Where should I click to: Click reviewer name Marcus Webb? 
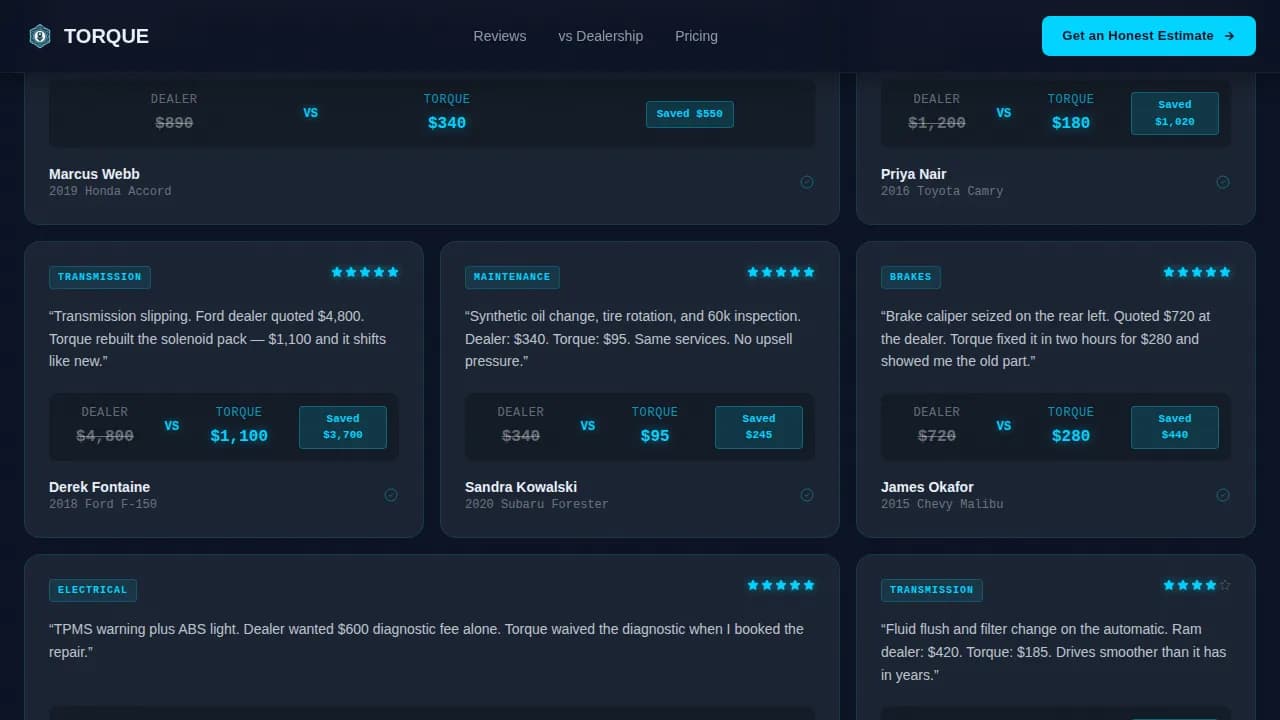[94, 174]
